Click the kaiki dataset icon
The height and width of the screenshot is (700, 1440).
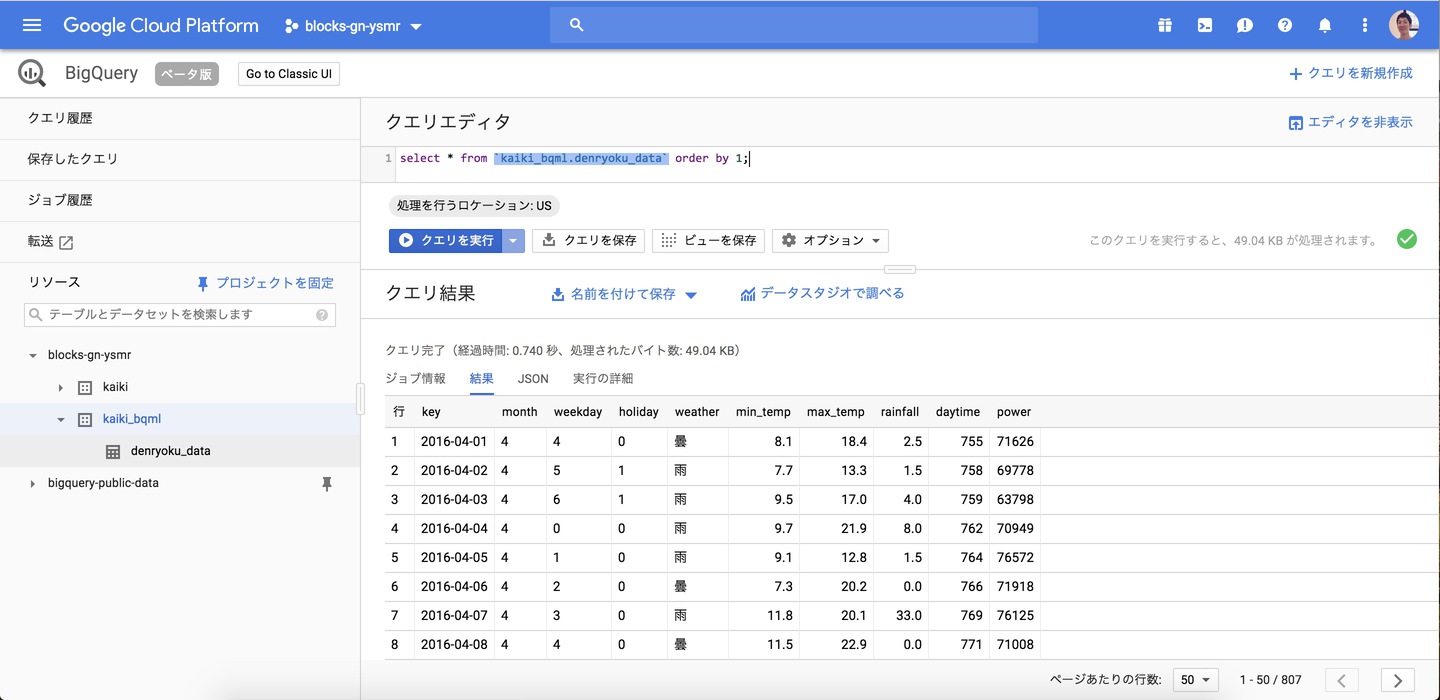pyautogui.click(x=85, y=387)
